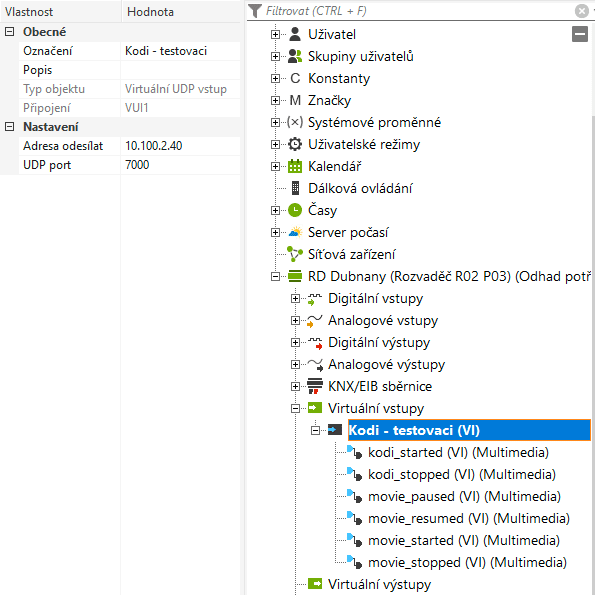This screenshot has height=595, width=595.
Task: Click the Skupiny uživatelů group icon
Action: (x=295, y=56)
